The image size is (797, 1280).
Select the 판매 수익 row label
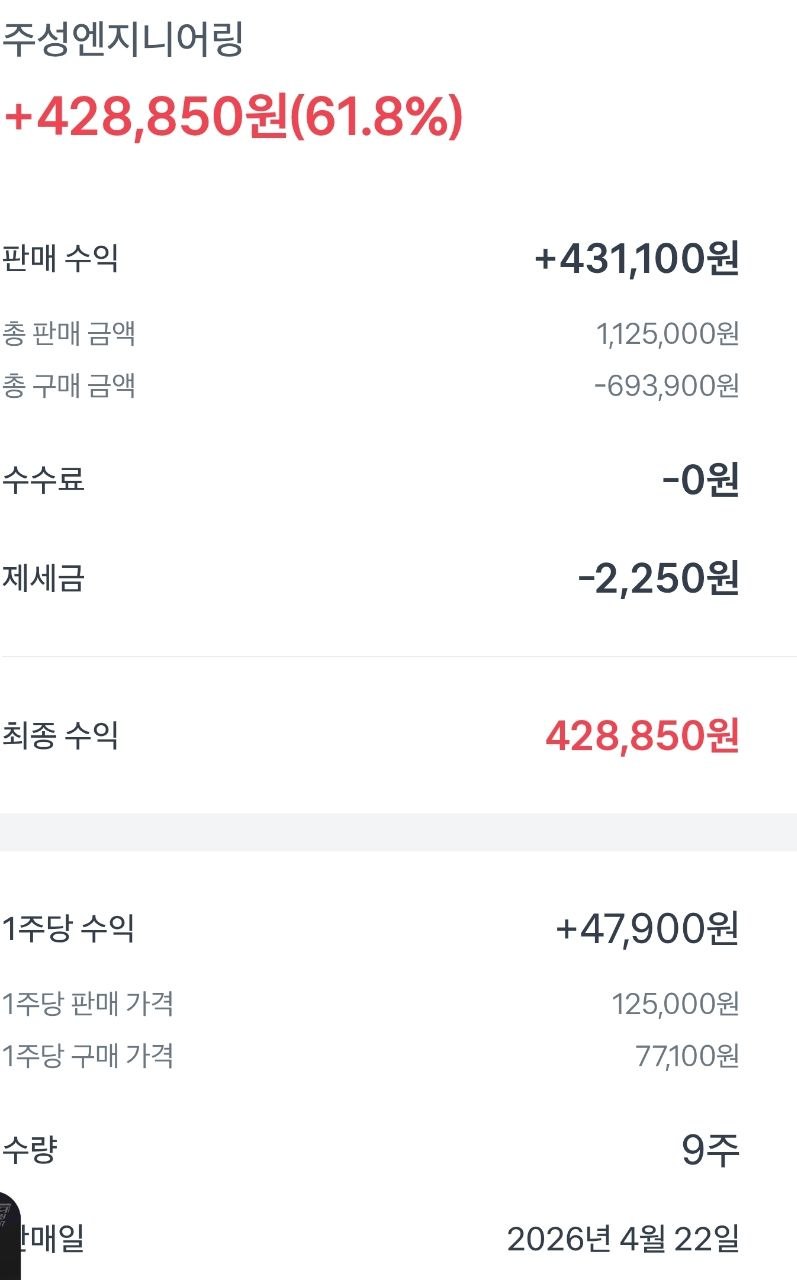[x=60, y=259]
